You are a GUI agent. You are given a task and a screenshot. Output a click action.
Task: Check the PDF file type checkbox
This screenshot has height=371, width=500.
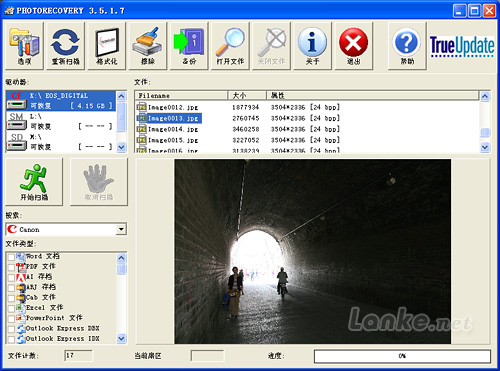(x=11, y=267)
